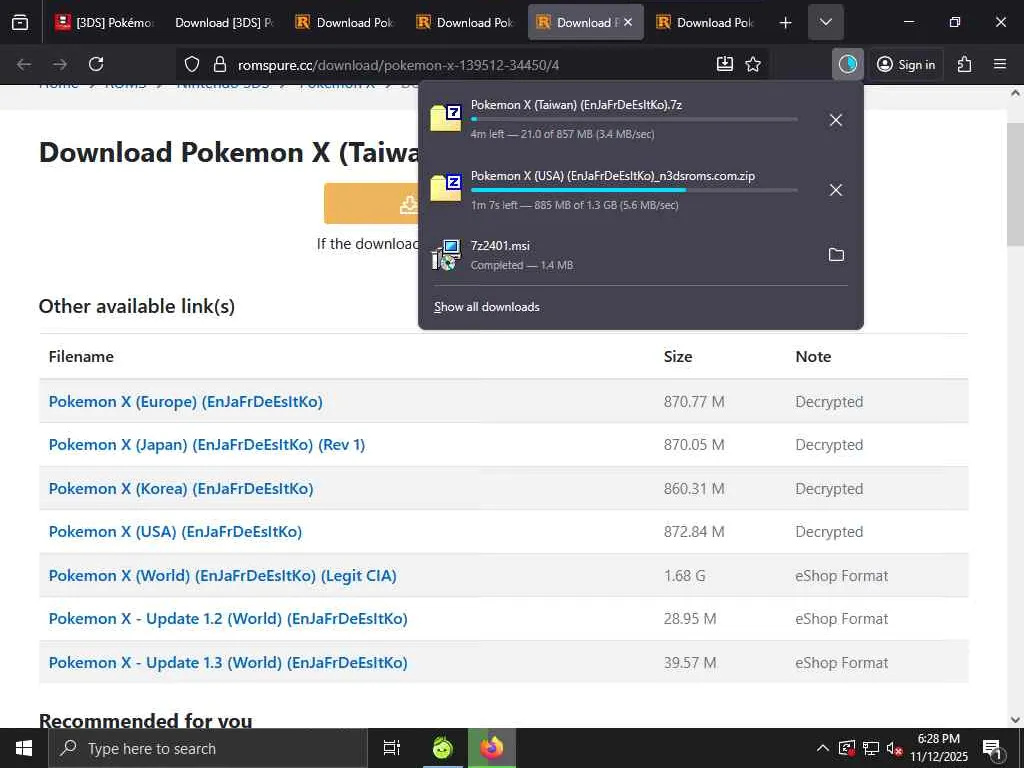Cancel the Pokemon X (Taiwan) download
Image resolution: width=1024 pixels, height=768 pixels.
click(x=835, y=120)
